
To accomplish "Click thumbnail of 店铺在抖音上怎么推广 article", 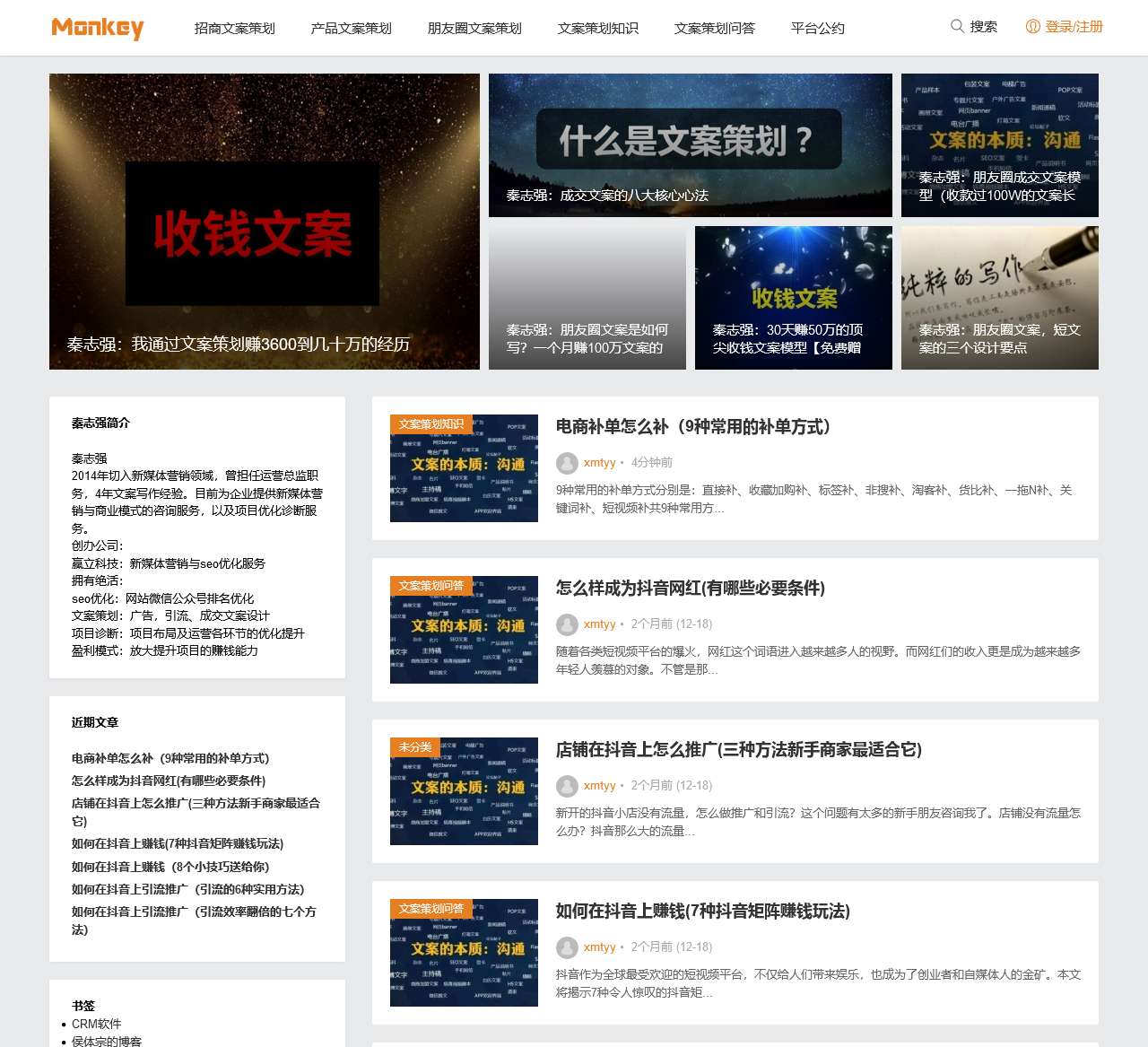I will point(464,791).
